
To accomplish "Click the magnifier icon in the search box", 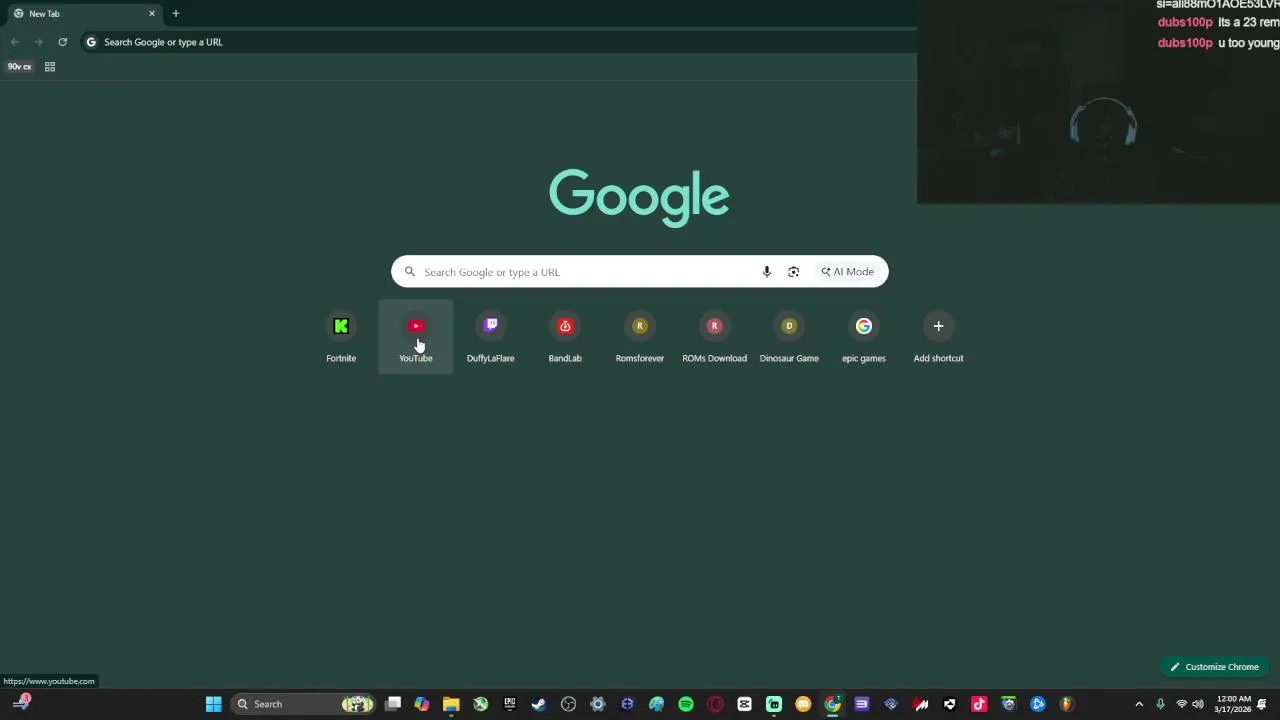I will pyautogui.click(x=410, y=272).
